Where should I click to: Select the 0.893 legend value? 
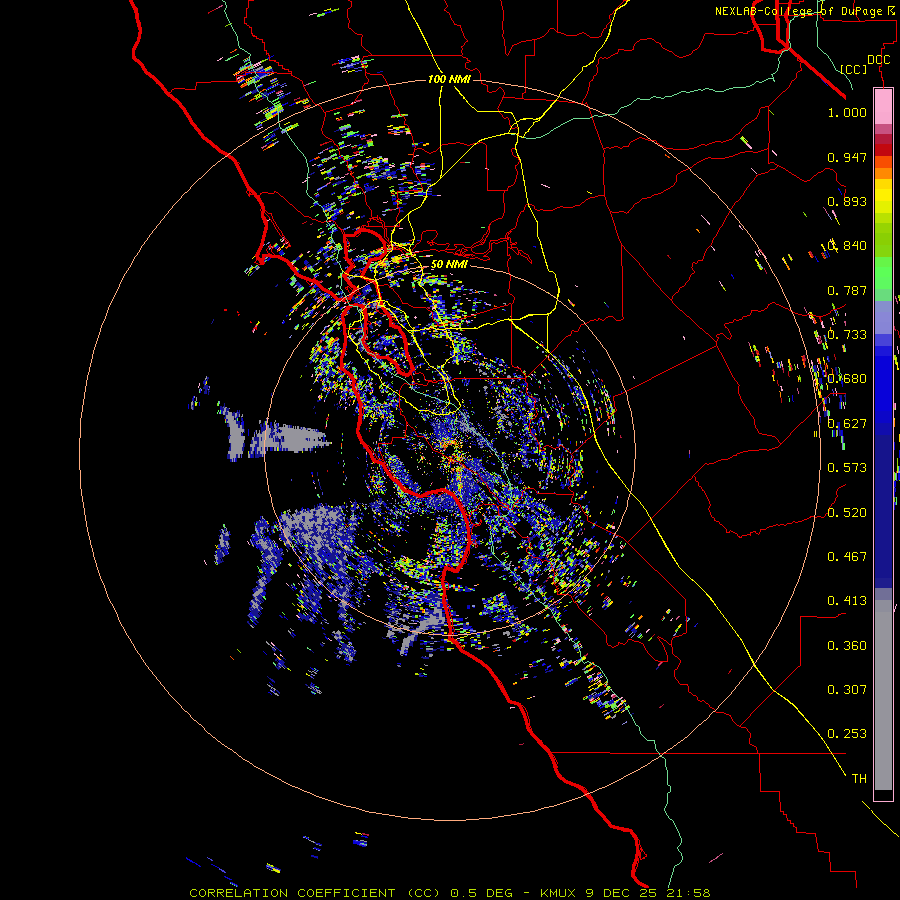847,201
